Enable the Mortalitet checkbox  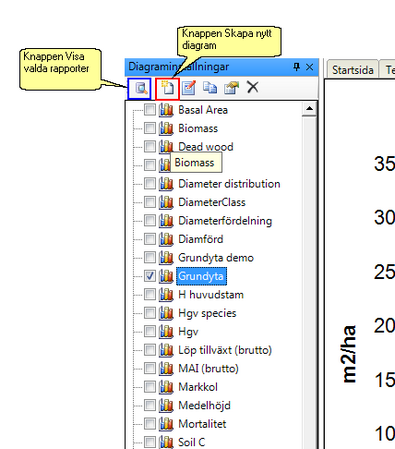pyautogui.click(x=150, y=424)
